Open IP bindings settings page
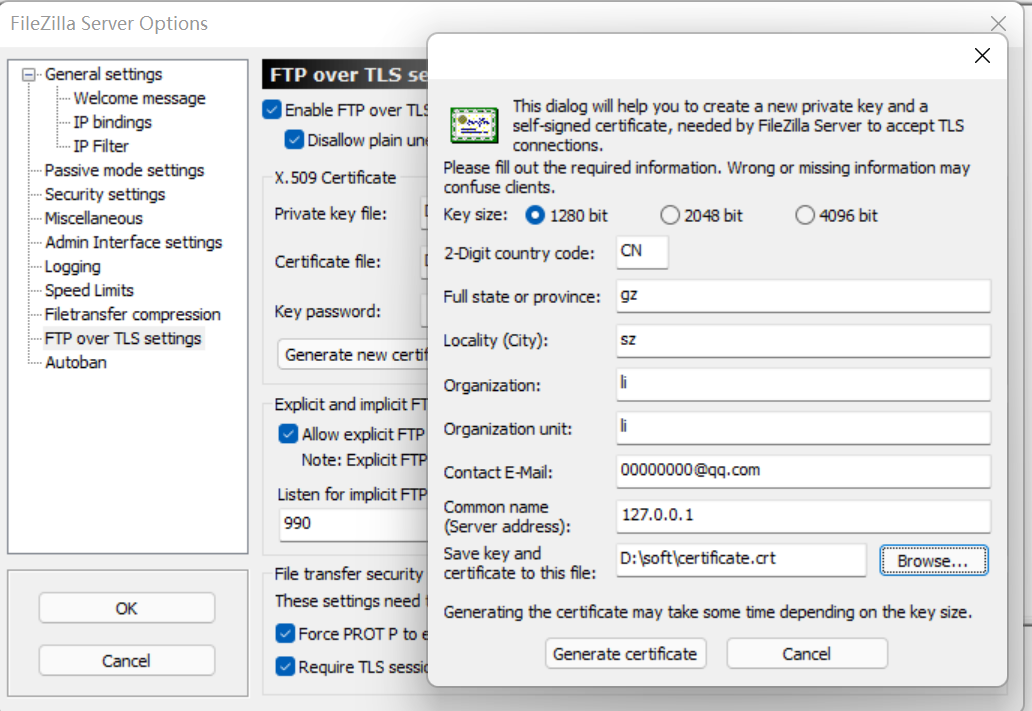This screenshot has width=1032, height=711. tap(113, 122)
